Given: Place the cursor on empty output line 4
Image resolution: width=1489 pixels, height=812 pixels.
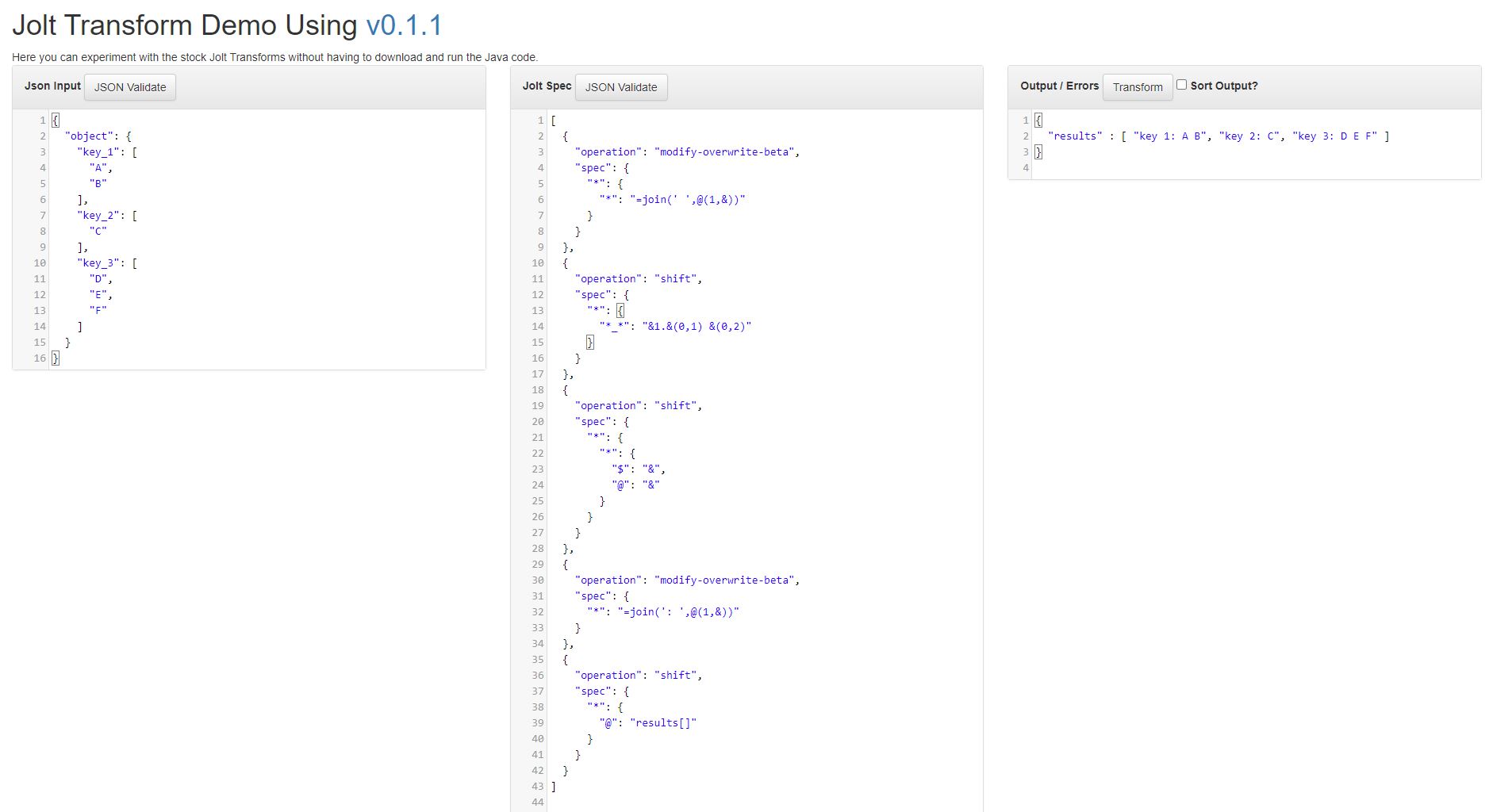Looking at the screenshot, I should [1255, 168].
